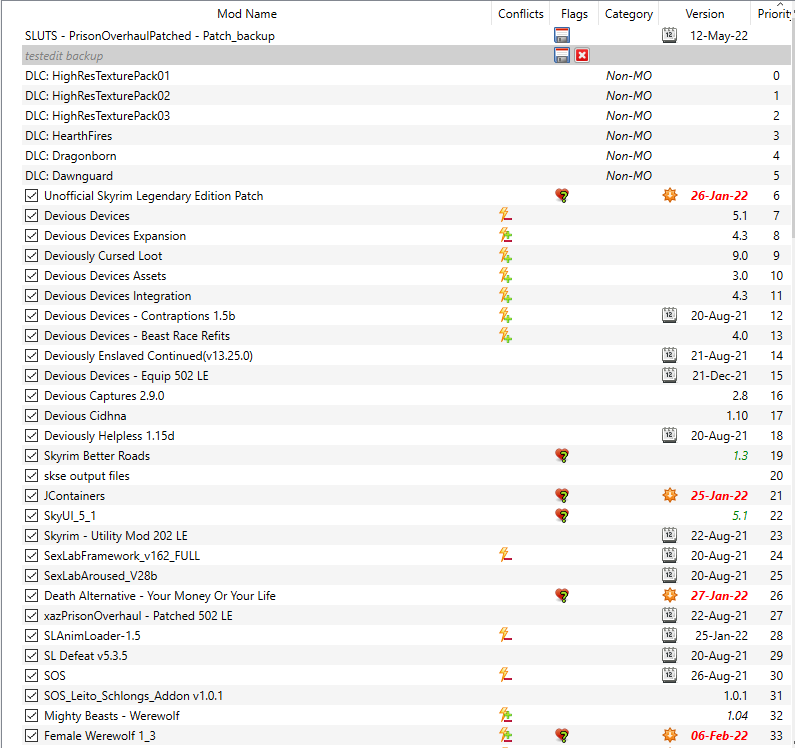Click the update star icon for JContainers
This screenshot has height=748, width=795.
click(x=670, y=495)
